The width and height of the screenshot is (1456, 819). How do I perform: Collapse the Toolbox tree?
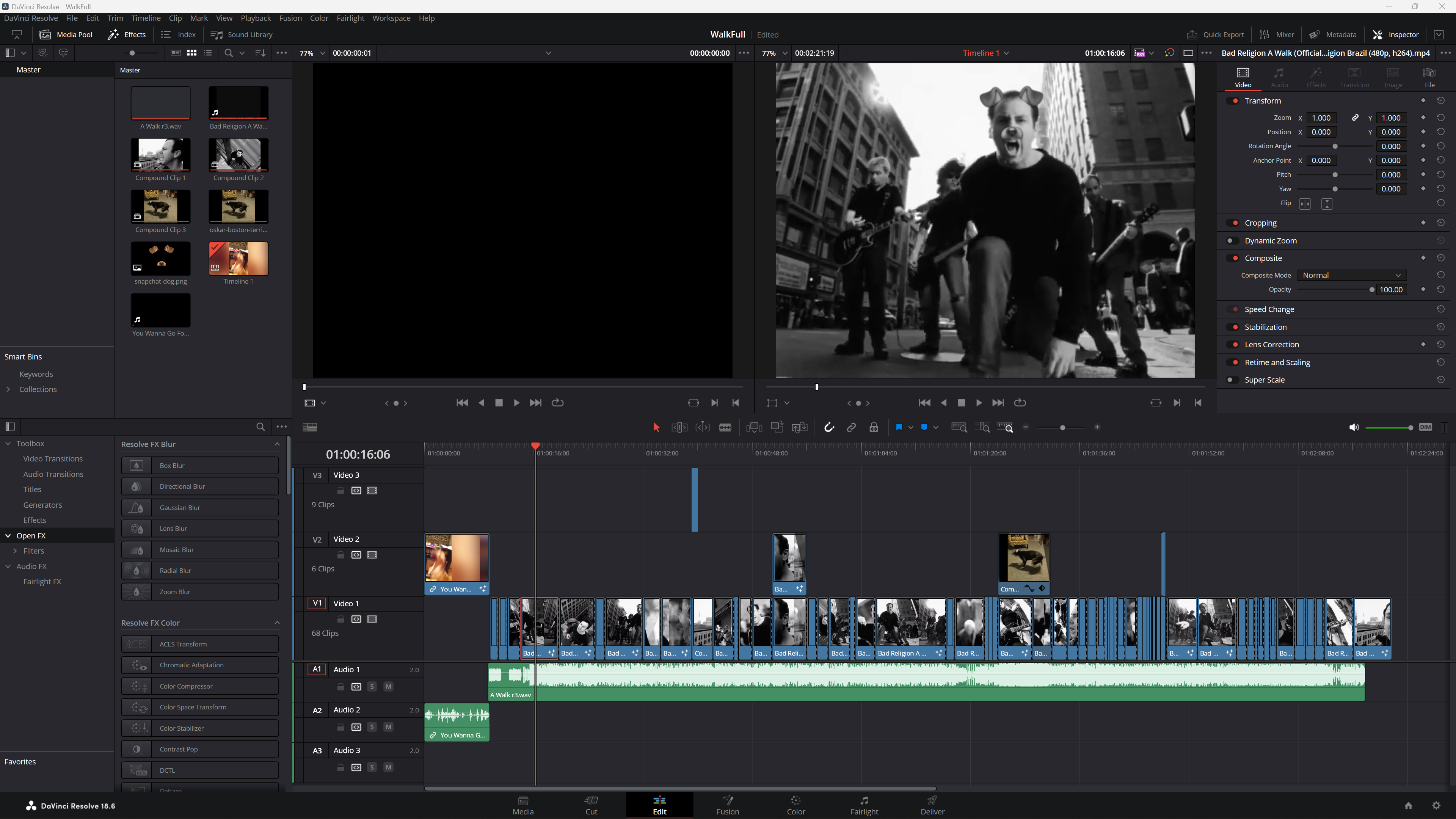(x=8, y=443)
